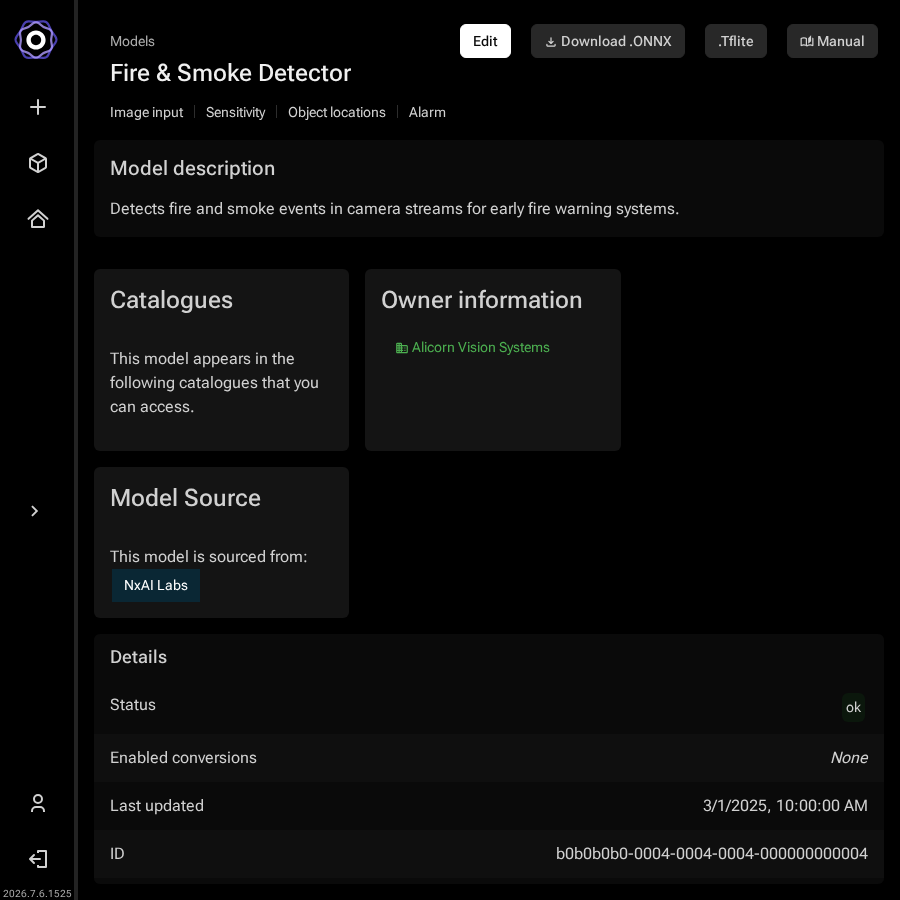
Task: Click the Last updated row label
Action: tap(157, 806)
